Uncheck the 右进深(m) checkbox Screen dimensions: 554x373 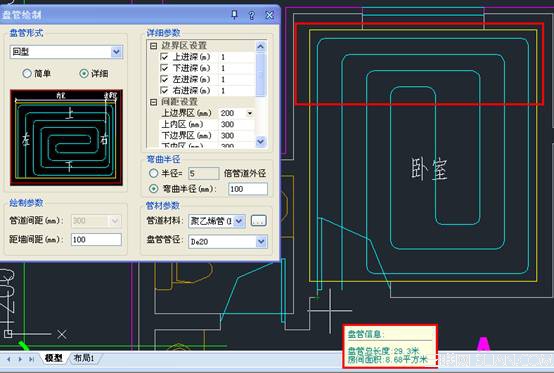coord(164,90)
